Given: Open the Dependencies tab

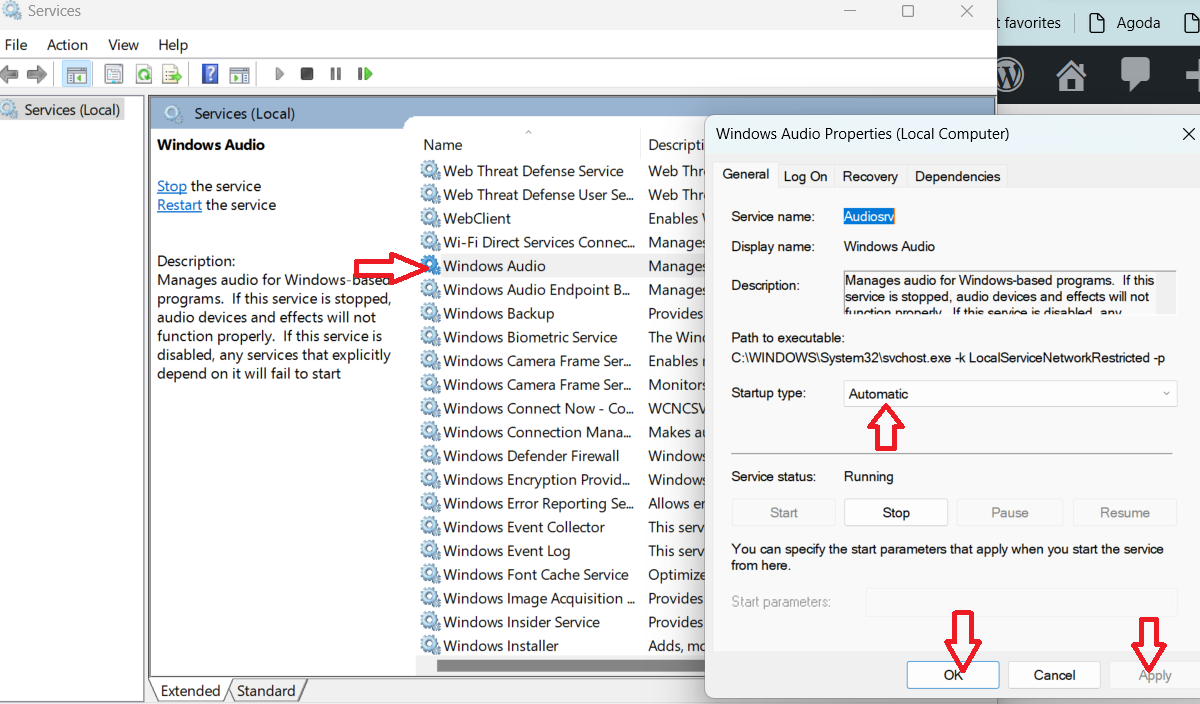Looking at the screenshot, I should [957, 176].
